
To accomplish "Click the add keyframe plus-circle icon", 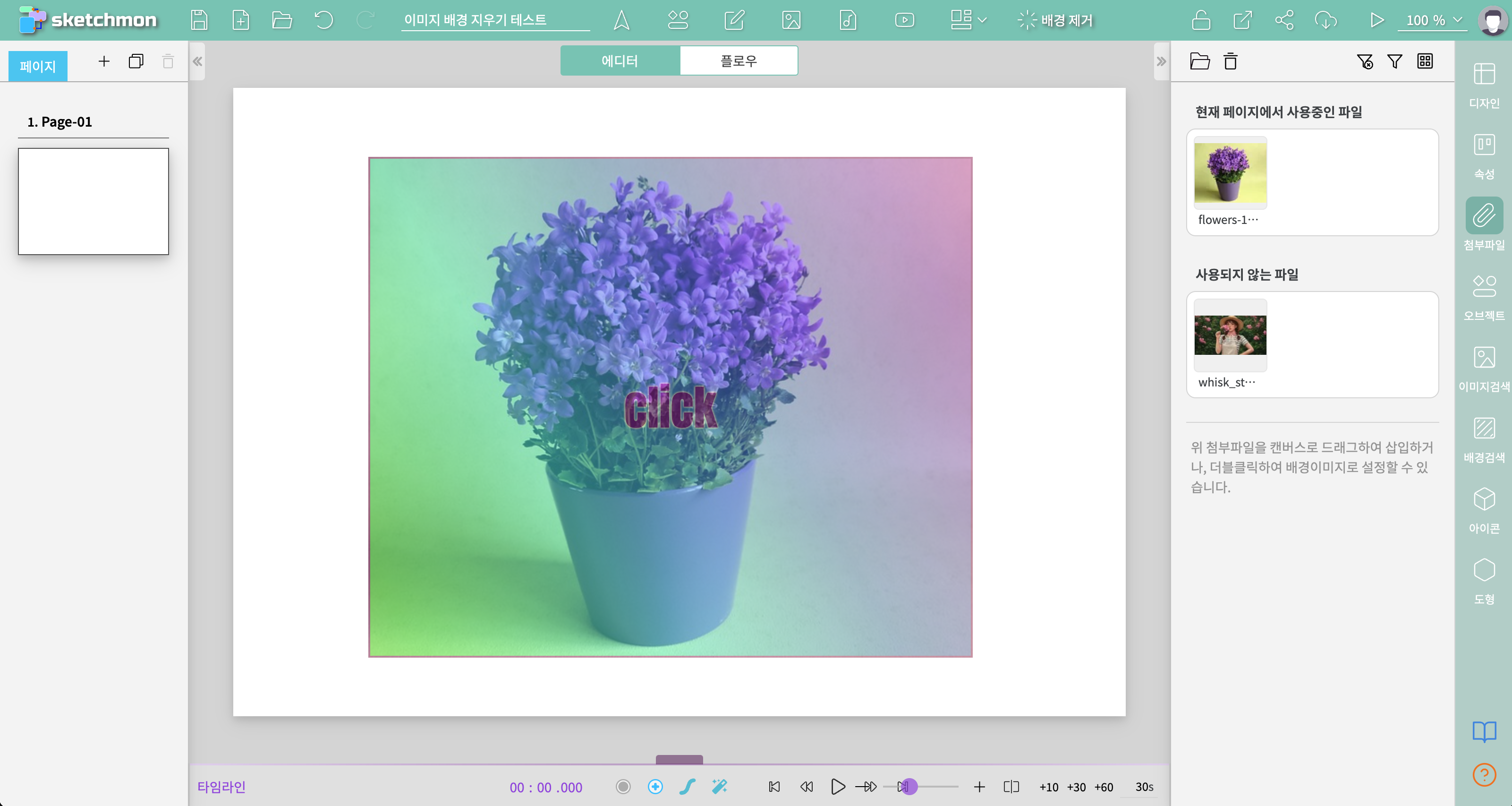I will (655, 786).
